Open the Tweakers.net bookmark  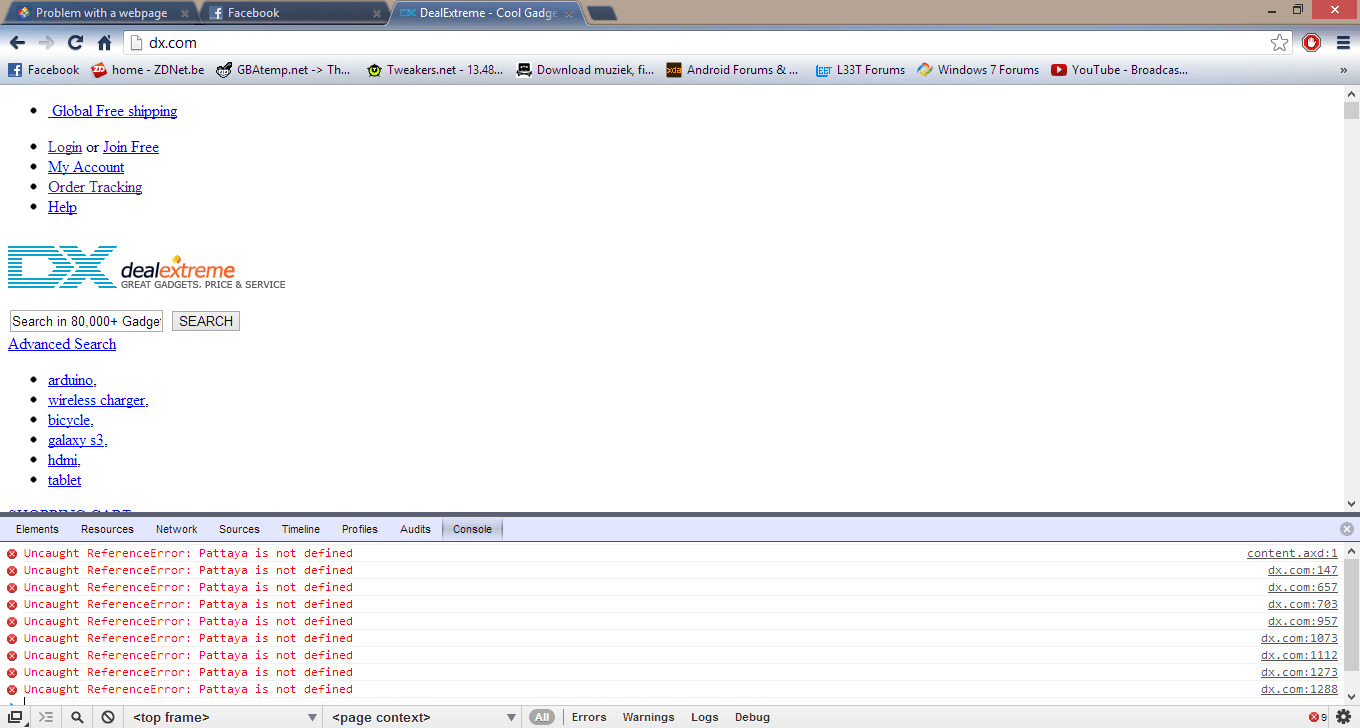click(435, 70)
